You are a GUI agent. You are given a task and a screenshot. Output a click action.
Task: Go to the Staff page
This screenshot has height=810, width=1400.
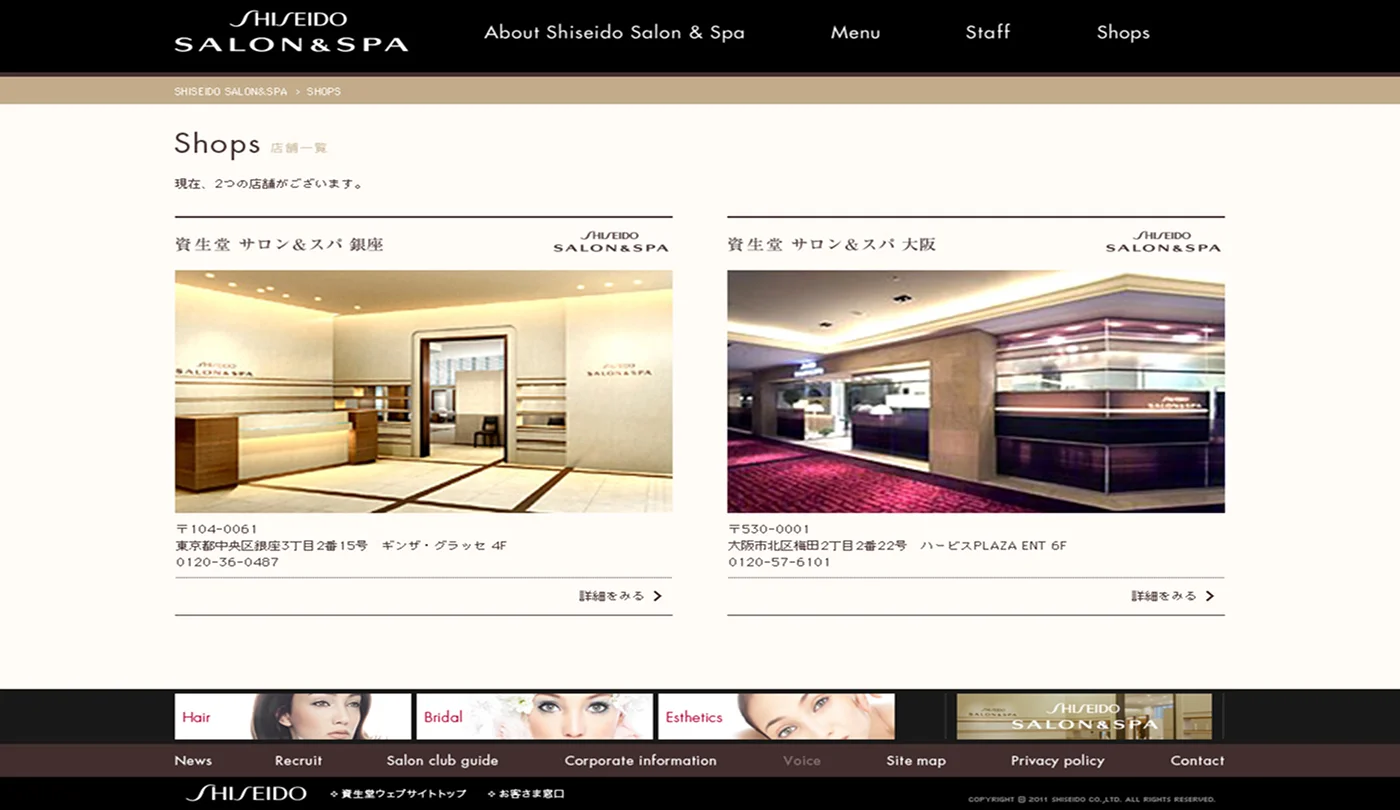[988, 32]
